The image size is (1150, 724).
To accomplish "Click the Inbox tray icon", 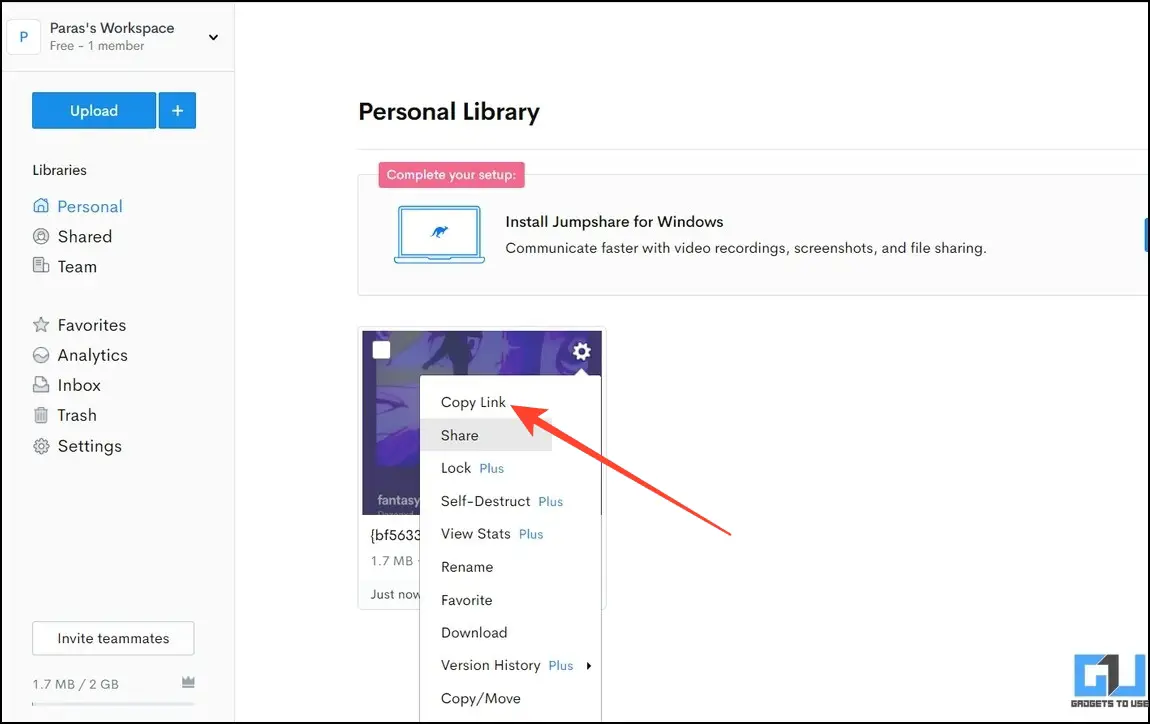I will pos(41,385).
